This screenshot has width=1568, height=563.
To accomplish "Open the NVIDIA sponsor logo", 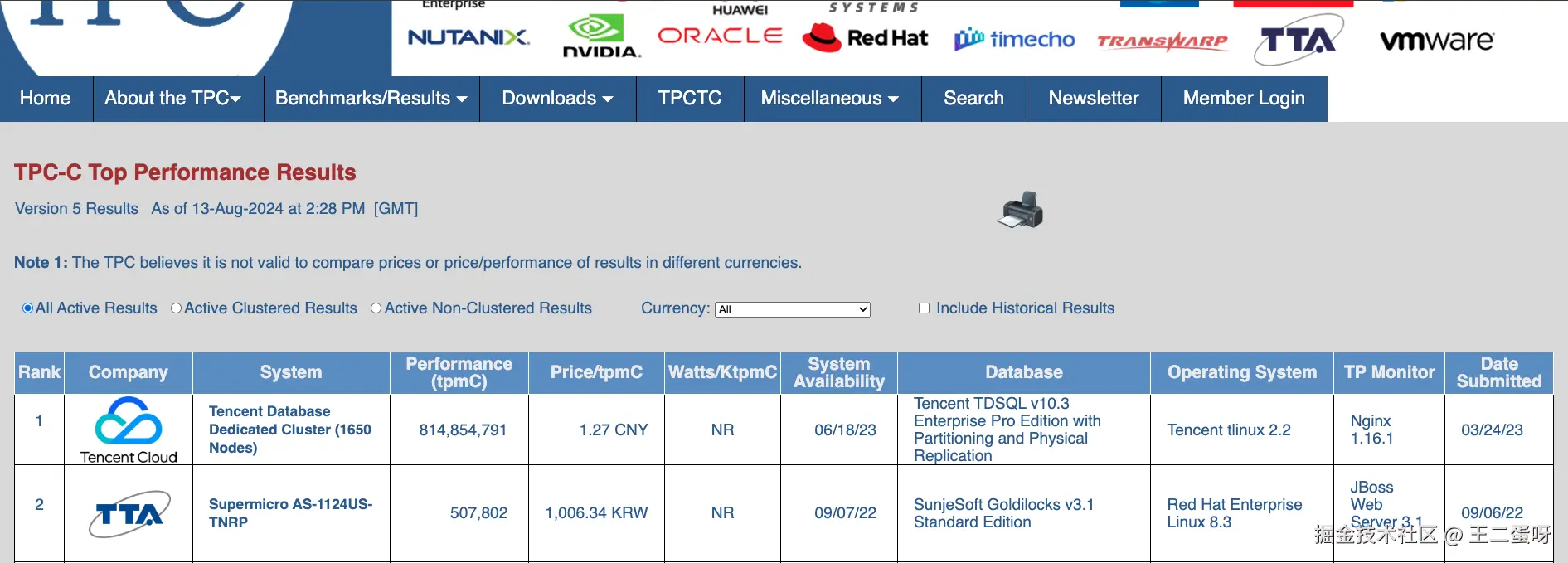I will 602,37.
